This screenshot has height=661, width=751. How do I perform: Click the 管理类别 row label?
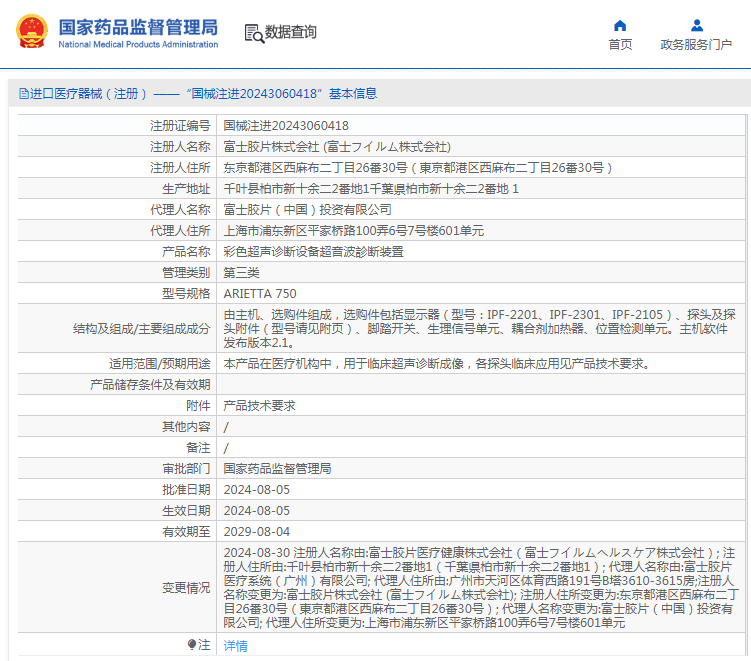coord(186,273)
